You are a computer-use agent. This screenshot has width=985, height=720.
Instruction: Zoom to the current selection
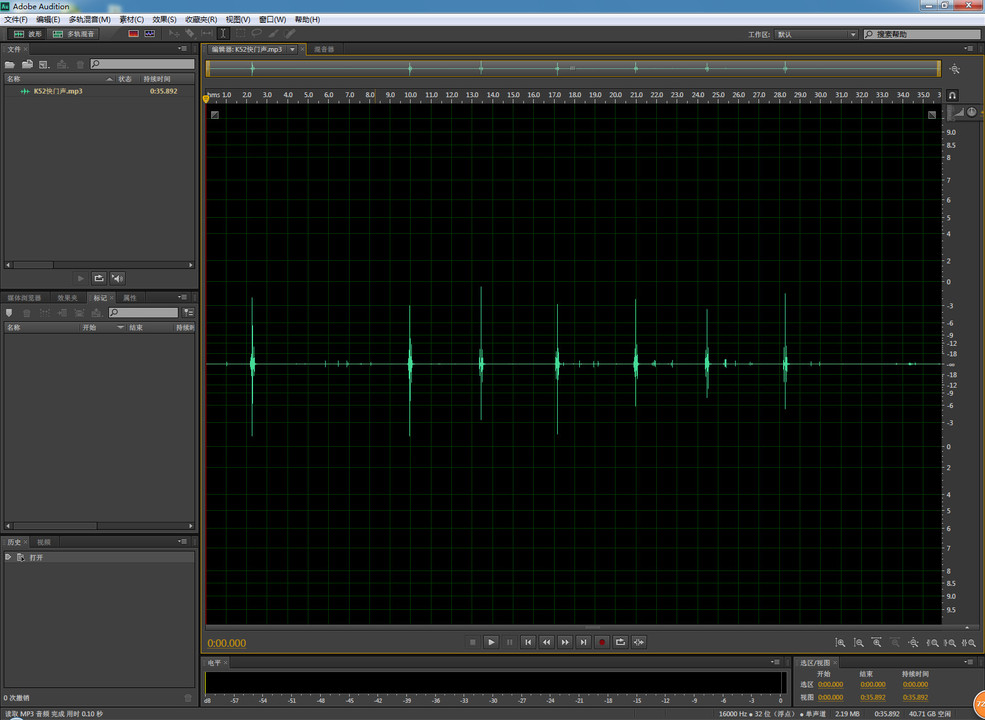[x=969, y=642]
